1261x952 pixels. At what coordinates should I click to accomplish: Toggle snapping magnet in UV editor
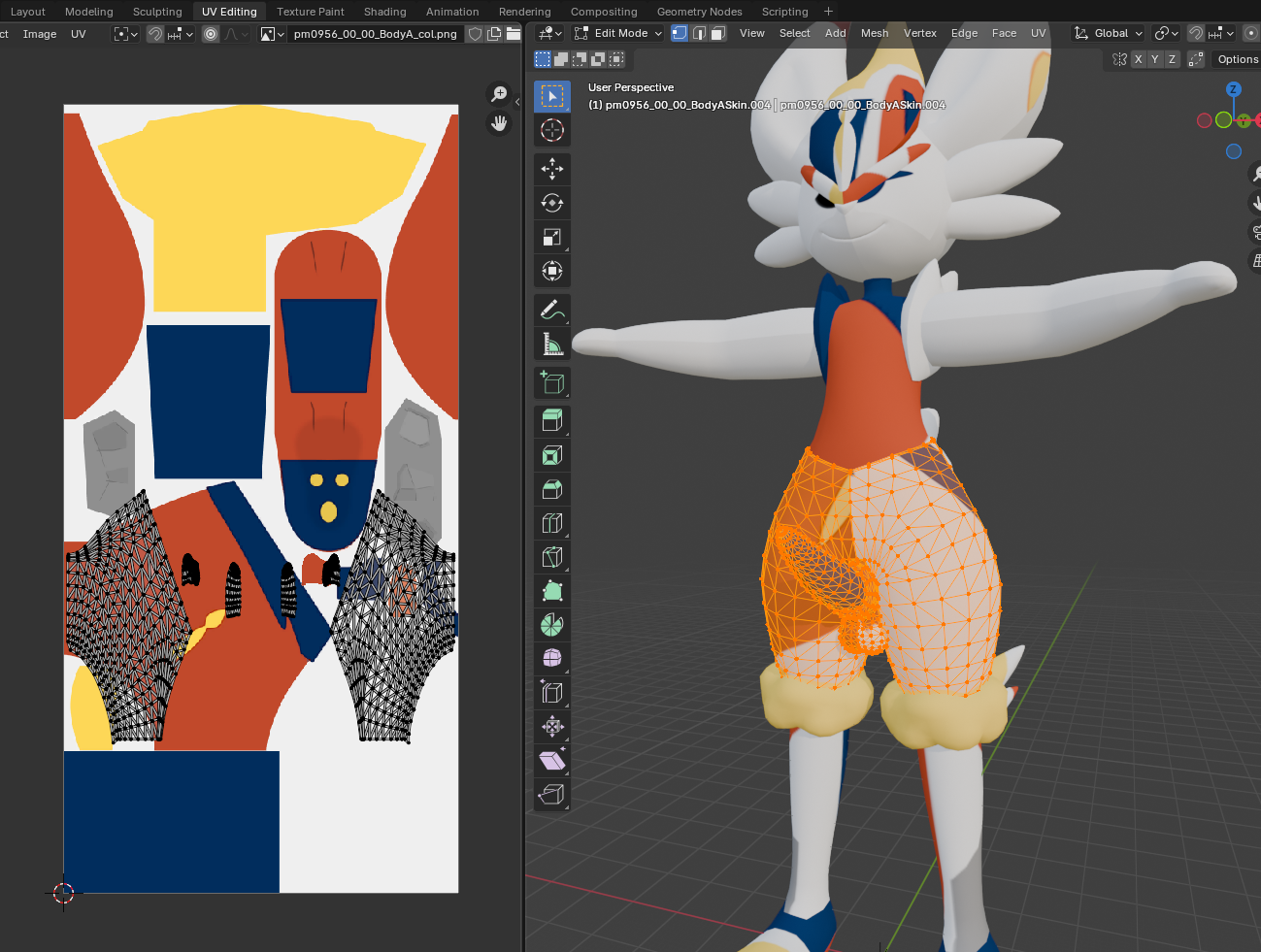pos(155,34)
